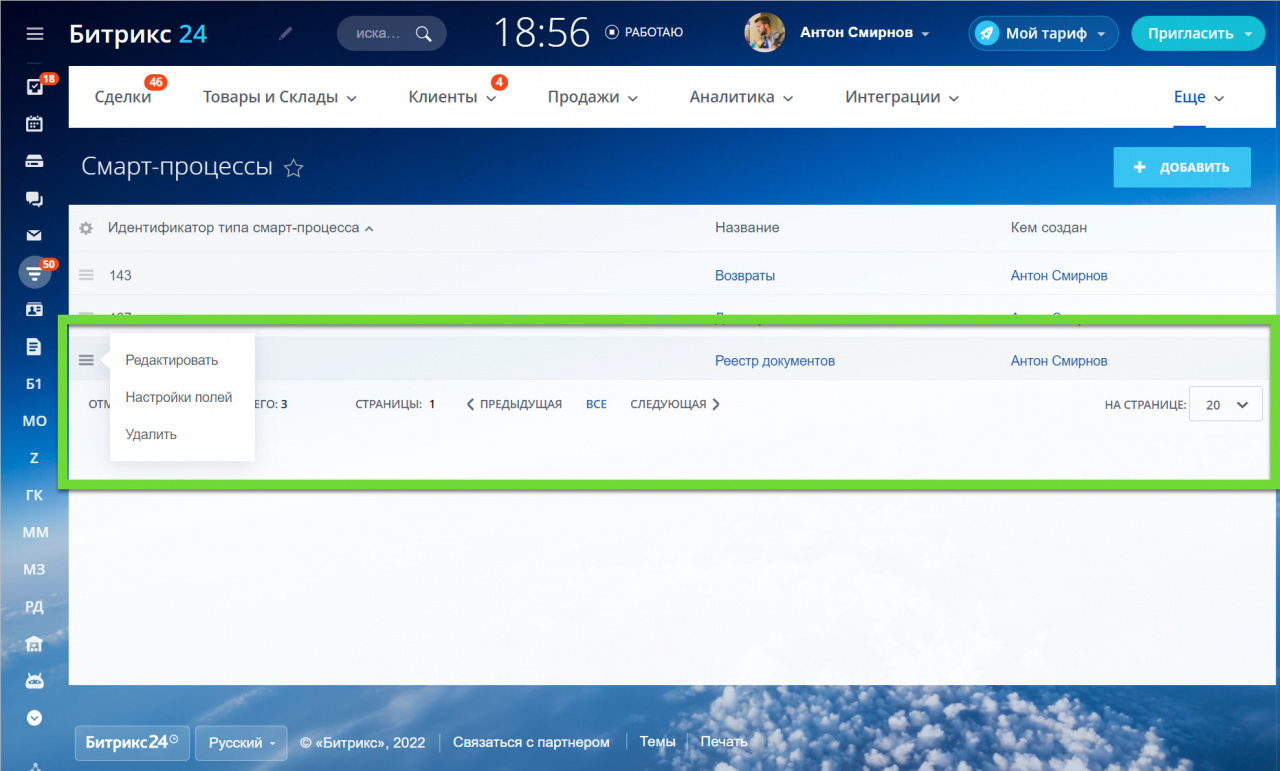The width and height of the screenshot is (1280, 771).
Task: Mark the Смарт-процессы page as favorite with the star
Action: coord(293,168)
